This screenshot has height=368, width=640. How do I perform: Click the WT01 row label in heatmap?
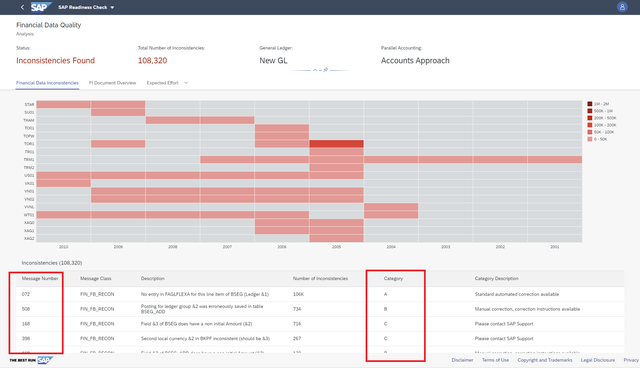pos(29,215)
